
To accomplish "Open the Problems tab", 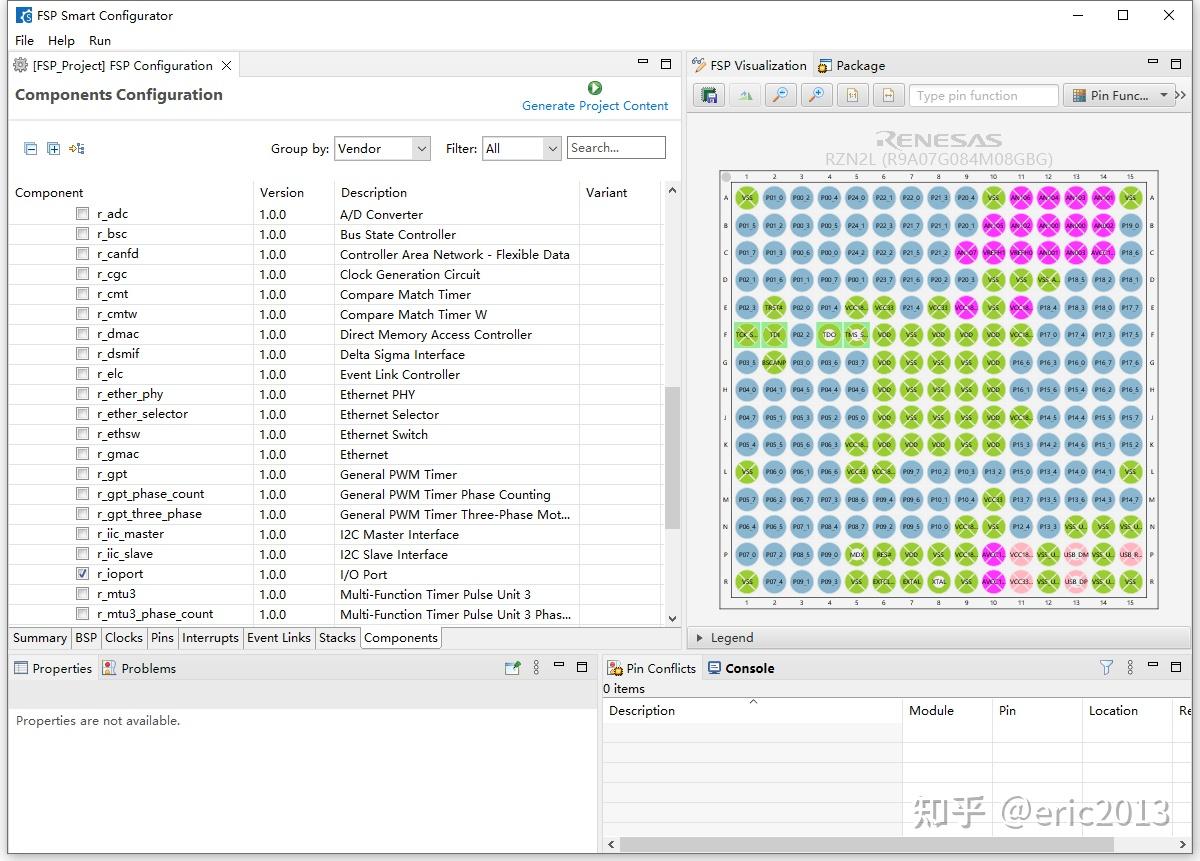I will (139, 668).
